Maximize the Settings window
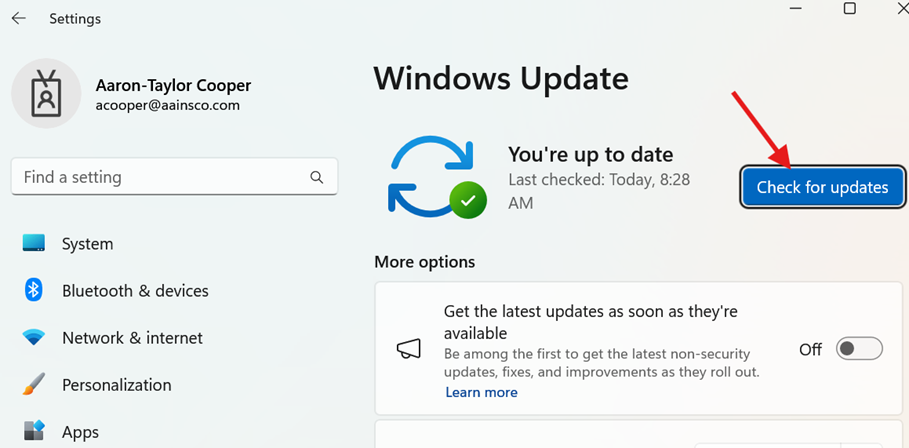 pyautogui.click(x=849, y=9)
